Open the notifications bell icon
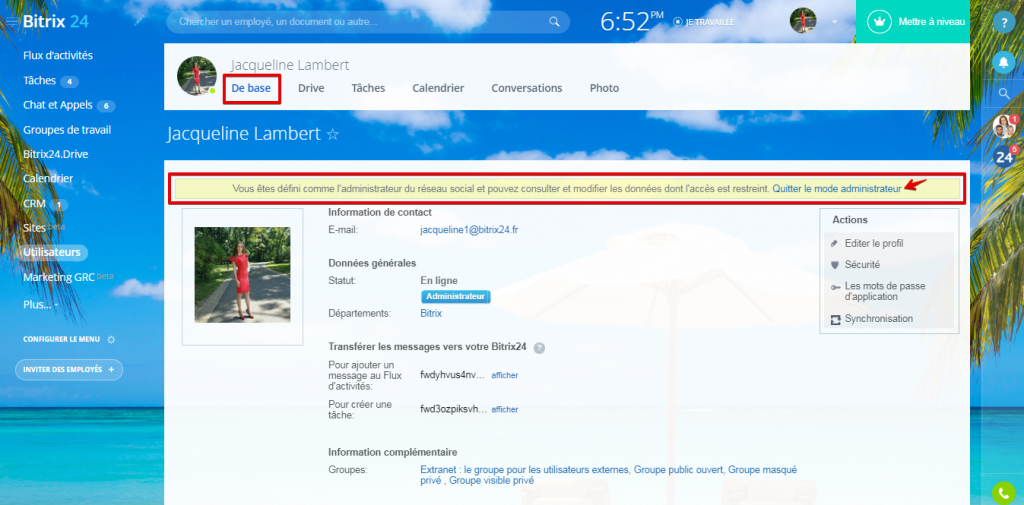Image resolution: width=1024 pixels, height=505 pixels. tap(1004, 61)
